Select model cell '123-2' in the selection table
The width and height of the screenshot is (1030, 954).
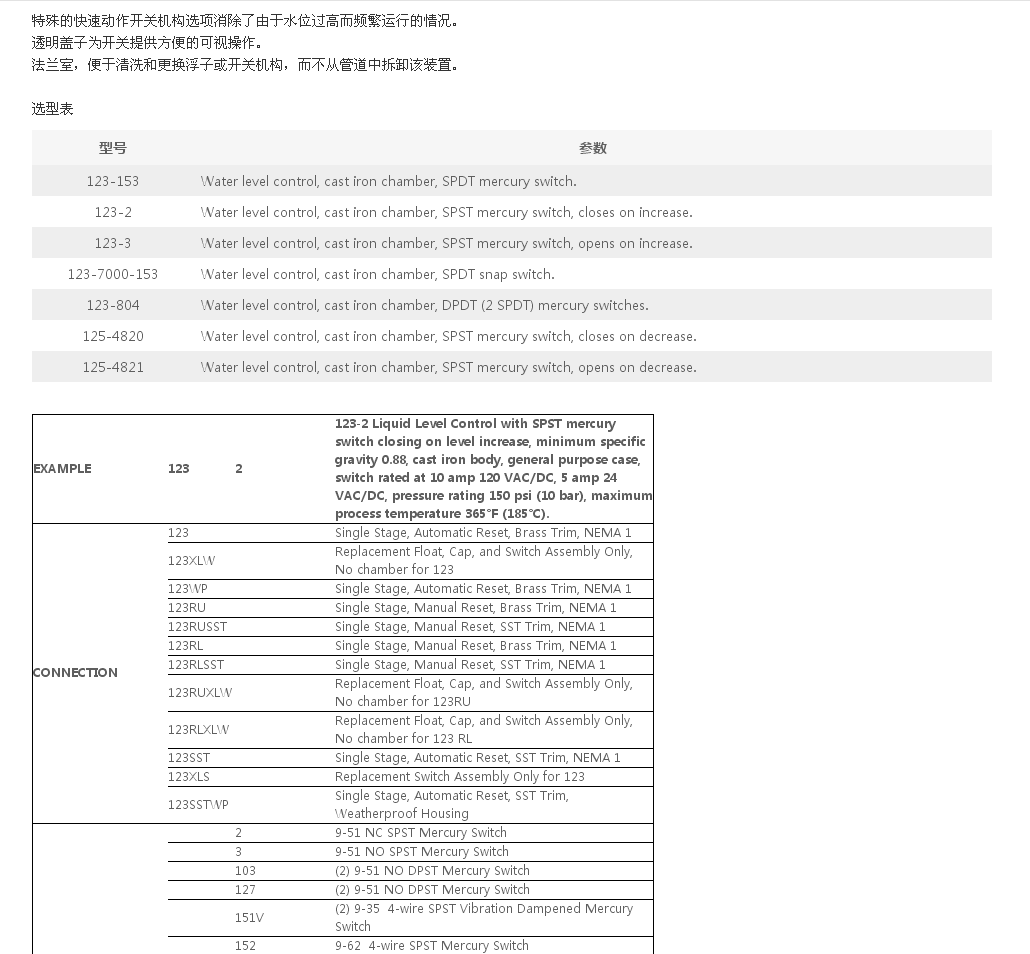pyautogui.click(x=112, y=212)
